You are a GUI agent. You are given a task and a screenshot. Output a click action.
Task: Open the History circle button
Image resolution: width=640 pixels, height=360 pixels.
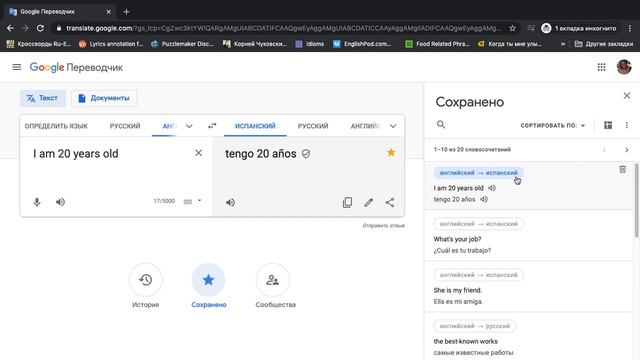(145, 280)
